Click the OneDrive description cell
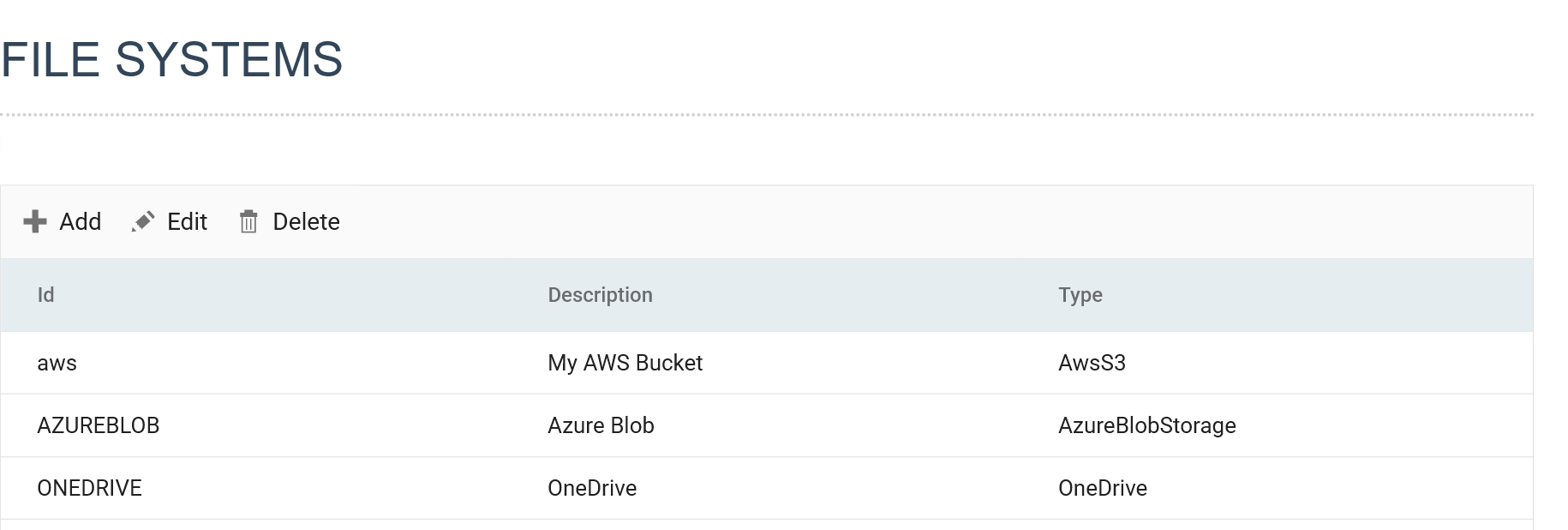 [x=767, y=488]
